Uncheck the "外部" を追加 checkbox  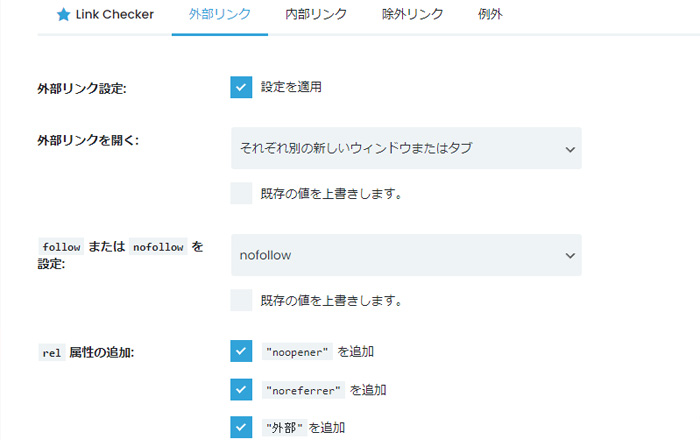click(241, 428)
